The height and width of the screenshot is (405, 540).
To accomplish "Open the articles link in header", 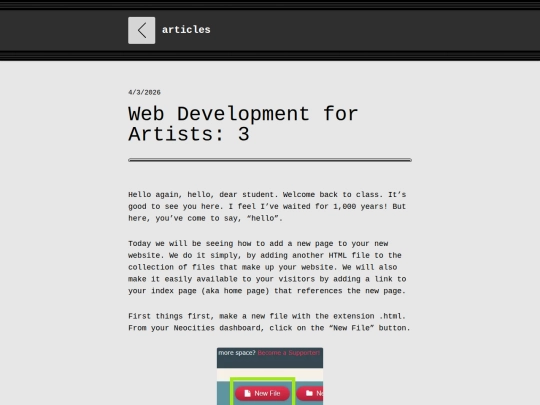I will (186, 30).
